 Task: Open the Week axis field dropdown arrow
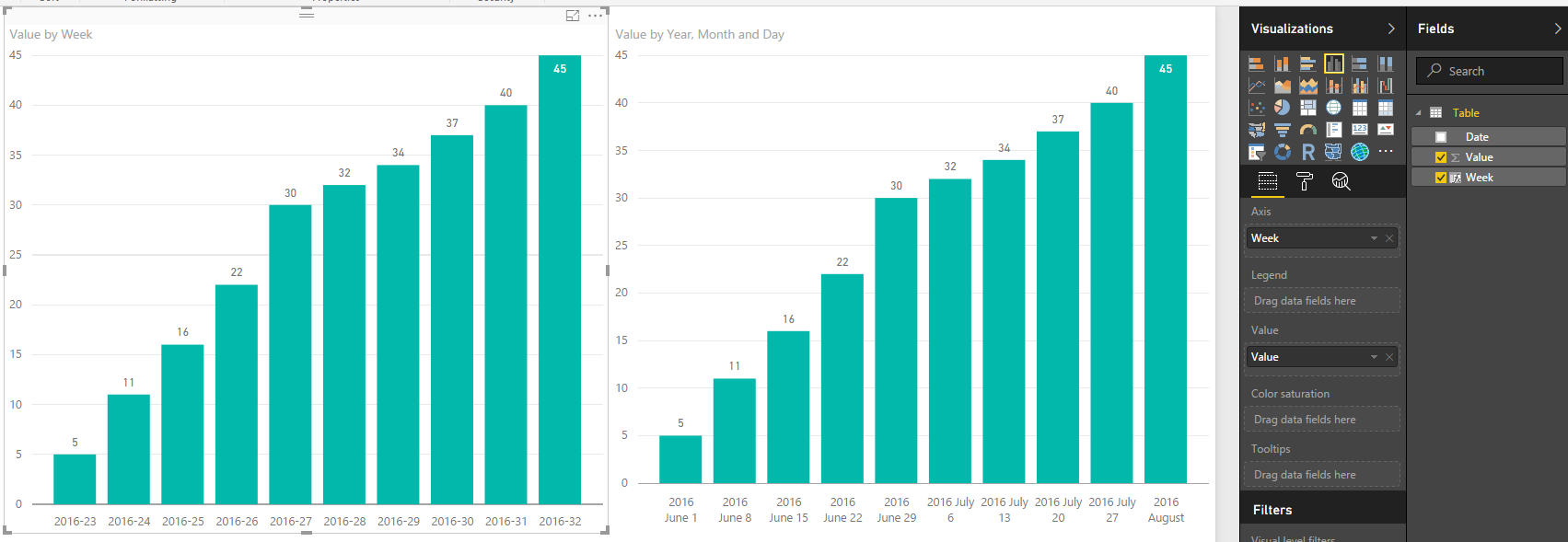click(x=1374, y=238)
